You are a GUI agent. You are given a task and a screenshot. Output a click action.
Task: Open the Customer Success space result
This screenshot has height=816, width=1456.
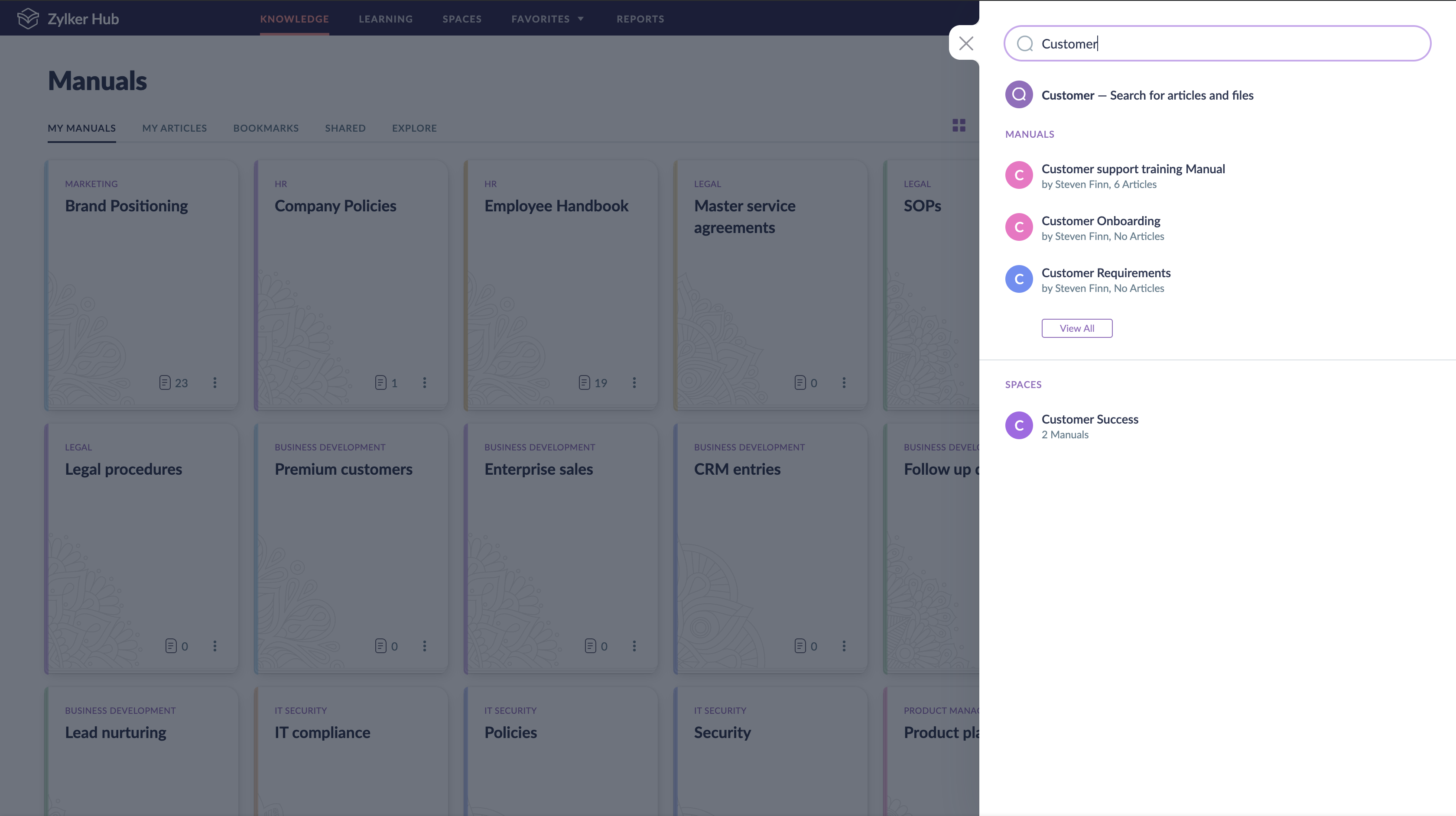[x=1089, y=419]
